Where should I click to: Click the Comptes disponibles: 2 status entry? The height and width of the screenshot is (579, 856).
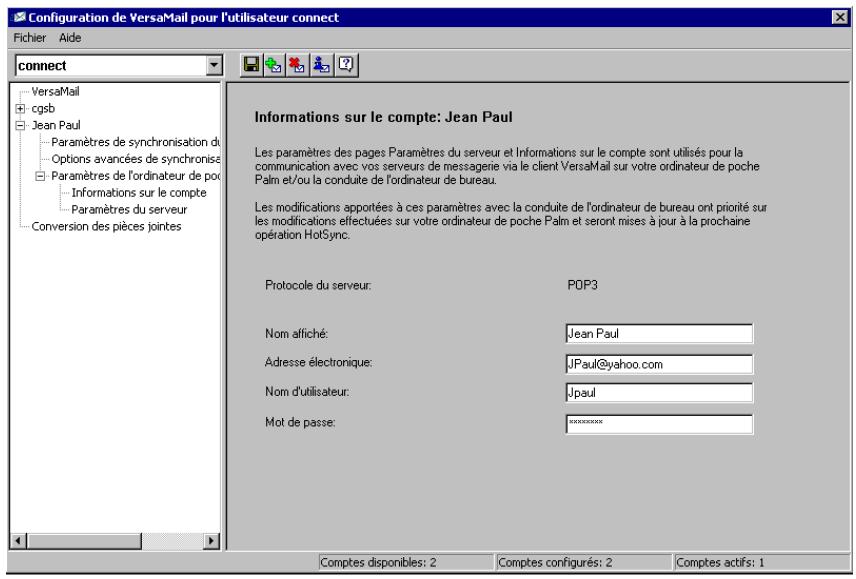click(x=406, y=562)
